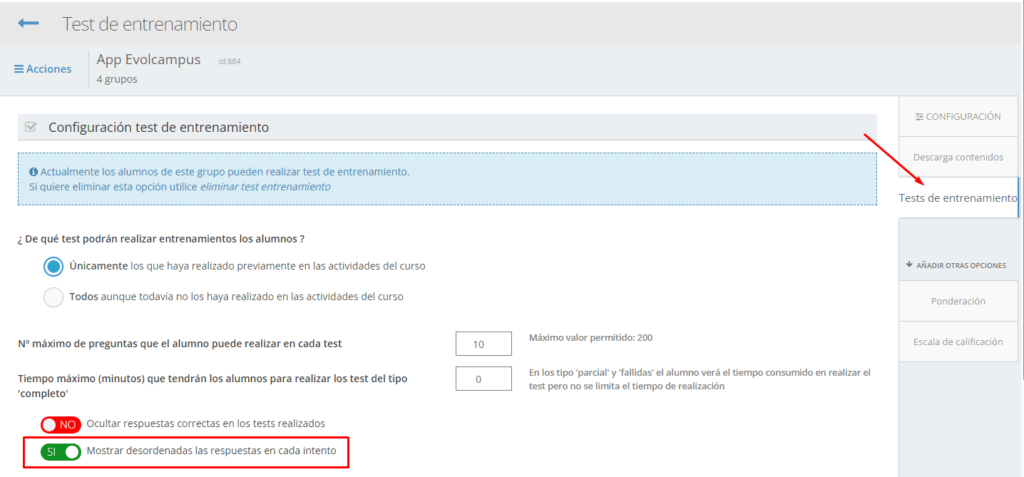Click the 4 grupos link
Image resolution: width=1024 pixels, height=477 pixels.
pos(117,79)
